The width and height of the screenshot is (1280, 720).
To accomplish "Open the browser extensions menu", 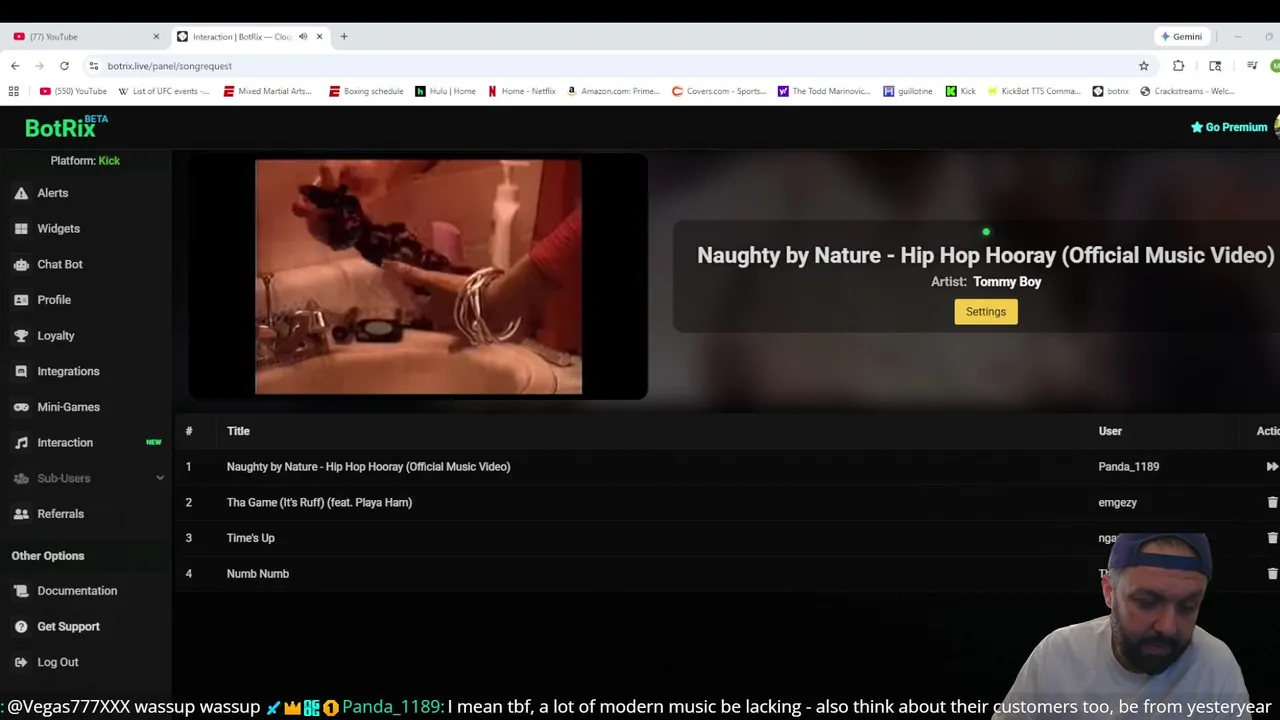I will tap(1179, 66).
